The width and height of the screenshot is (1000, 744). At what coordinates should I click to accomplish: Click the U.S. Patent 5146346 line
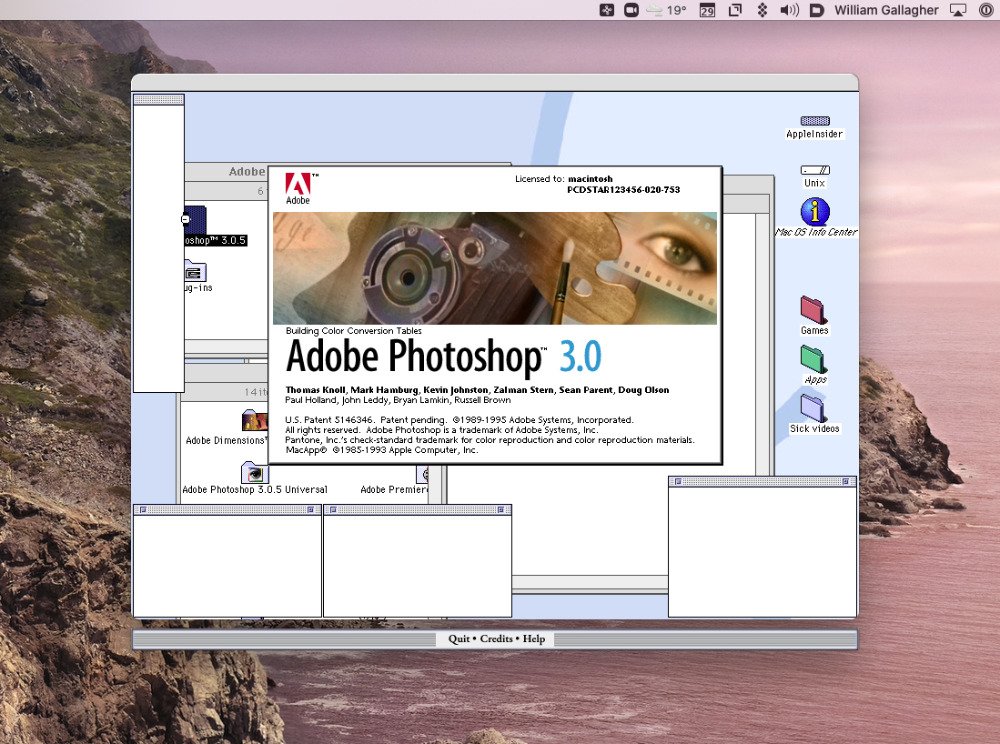coord(459,419)
